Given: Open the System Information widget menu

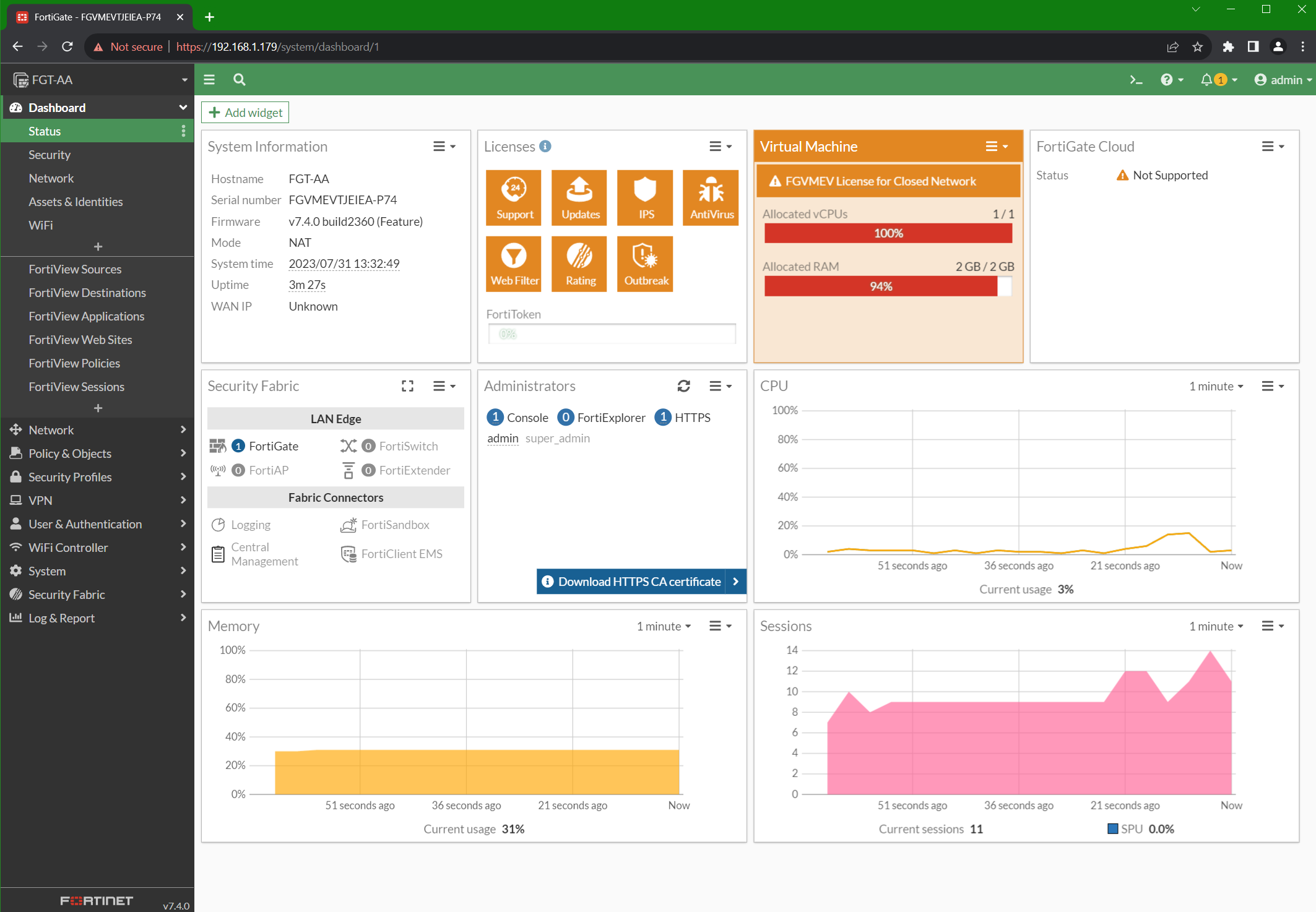Looking at the screenshot, I should coord(444,147).
